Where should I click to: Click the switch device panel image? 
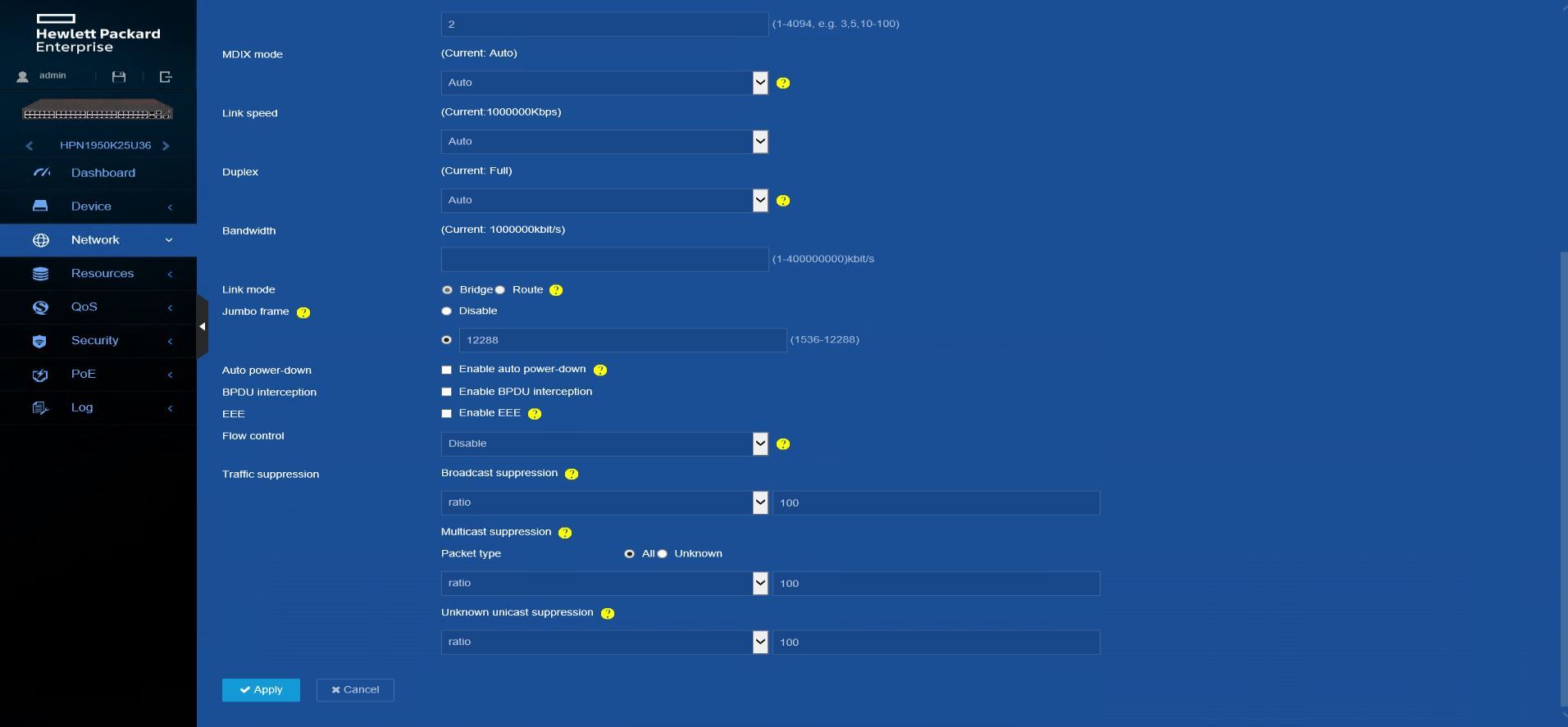click(x=98, y=111)
